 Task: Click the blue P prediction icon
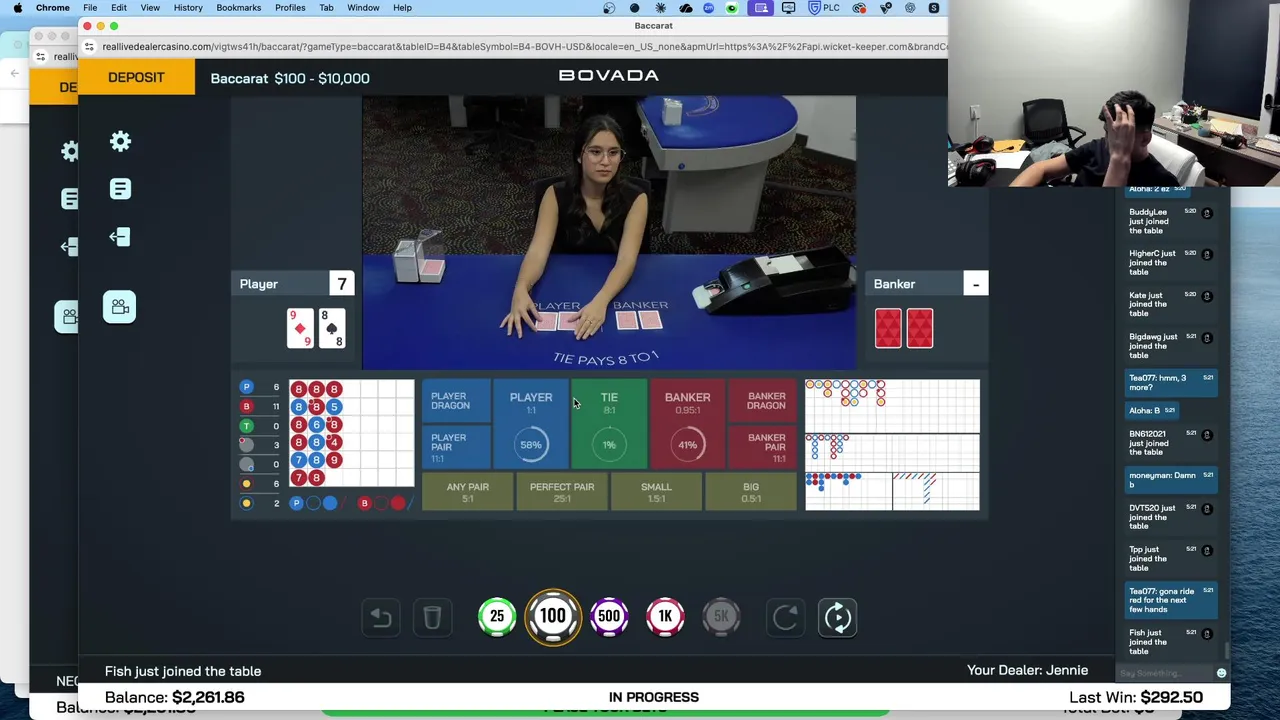[x=296, y=503]
